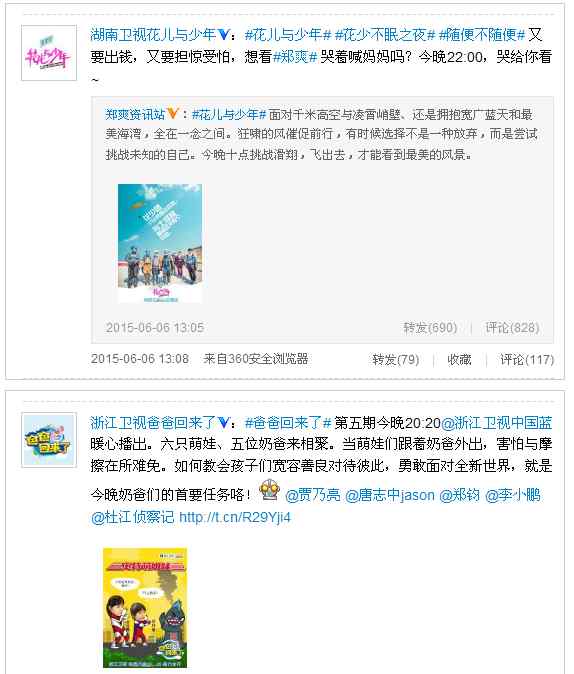Click 收藏 to bookmark first post

pos(459,359)
